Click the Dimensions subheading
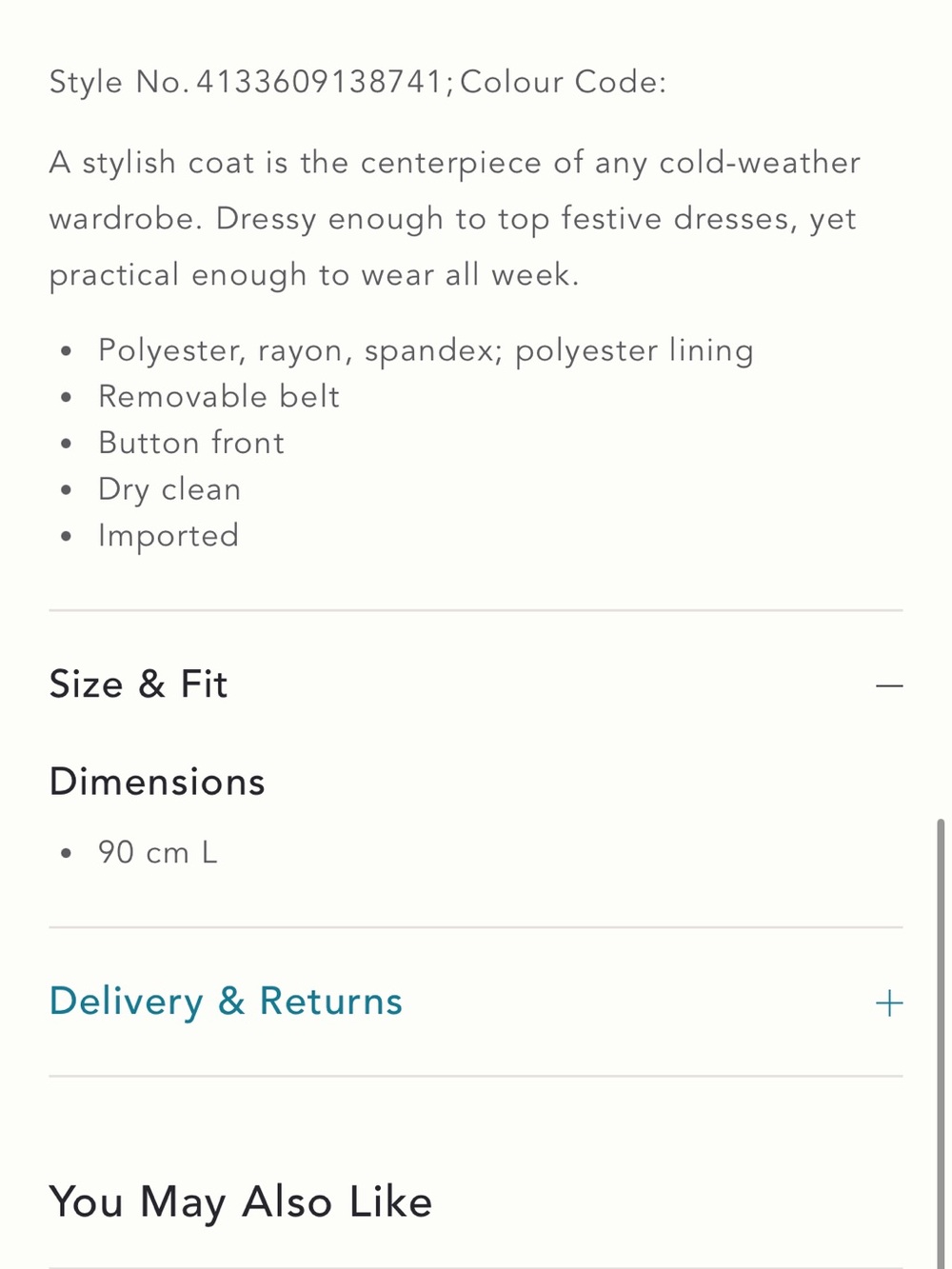The width and height of the screenshot is (952, 1269). click(x=157, y=782)
